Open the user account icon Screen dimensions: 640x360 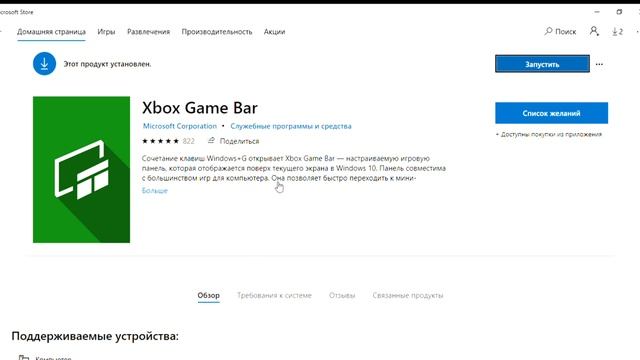pos(594,31)
